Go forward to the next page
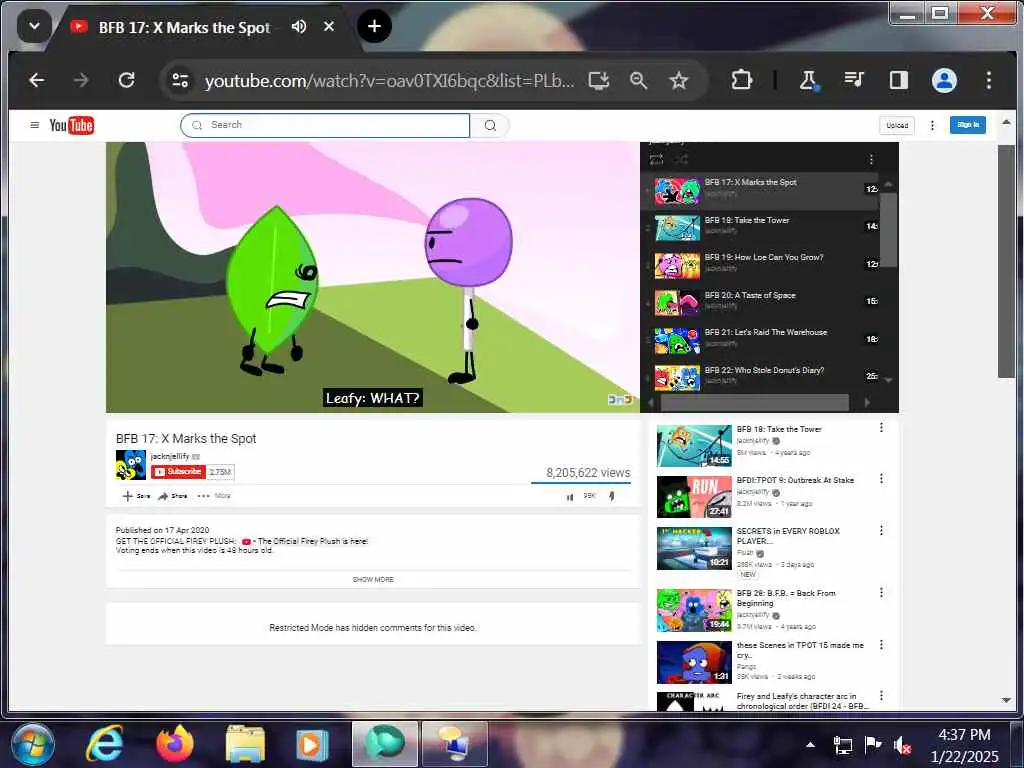1024x768 pixels. tap(81, 80)
